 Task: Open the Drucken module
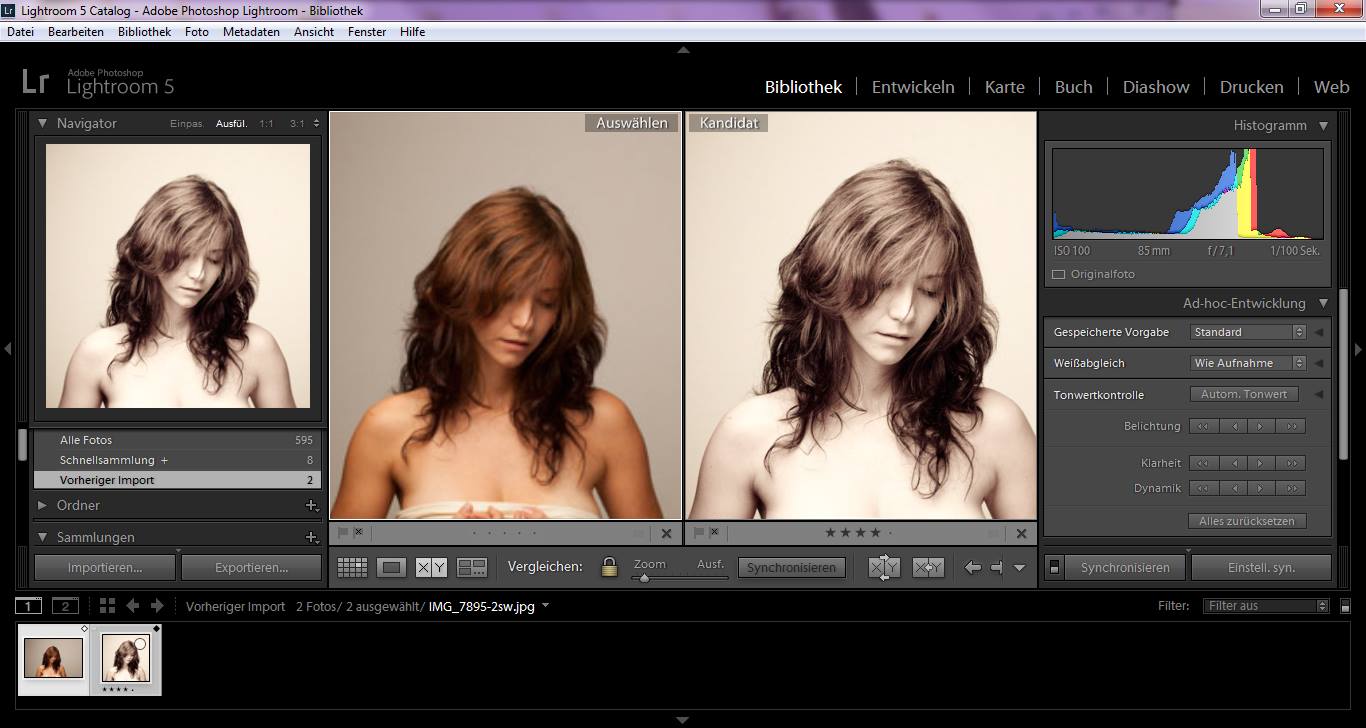(1251, 87)
